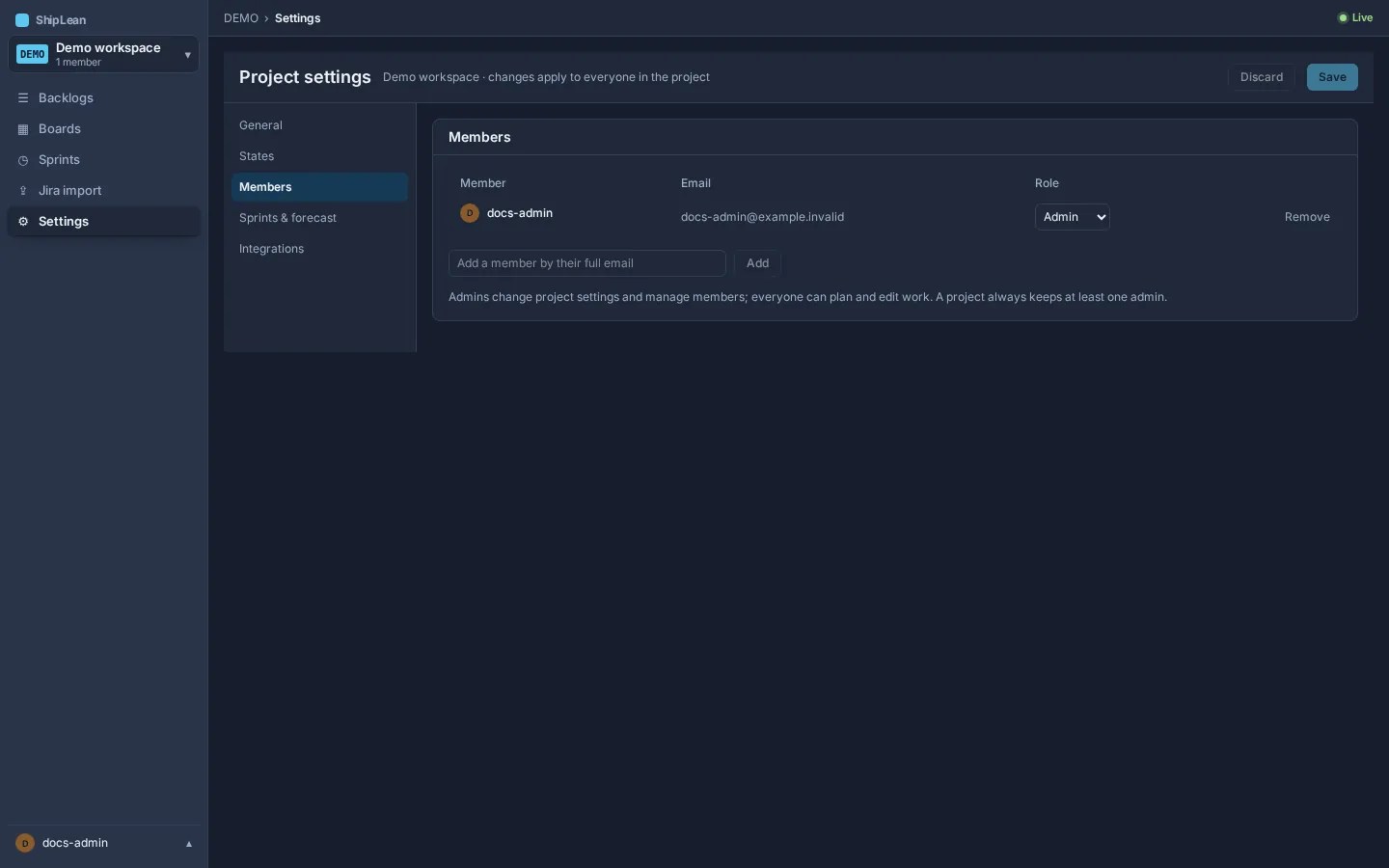
Task: Click the Discard button
Action: tap(1262, 77)
